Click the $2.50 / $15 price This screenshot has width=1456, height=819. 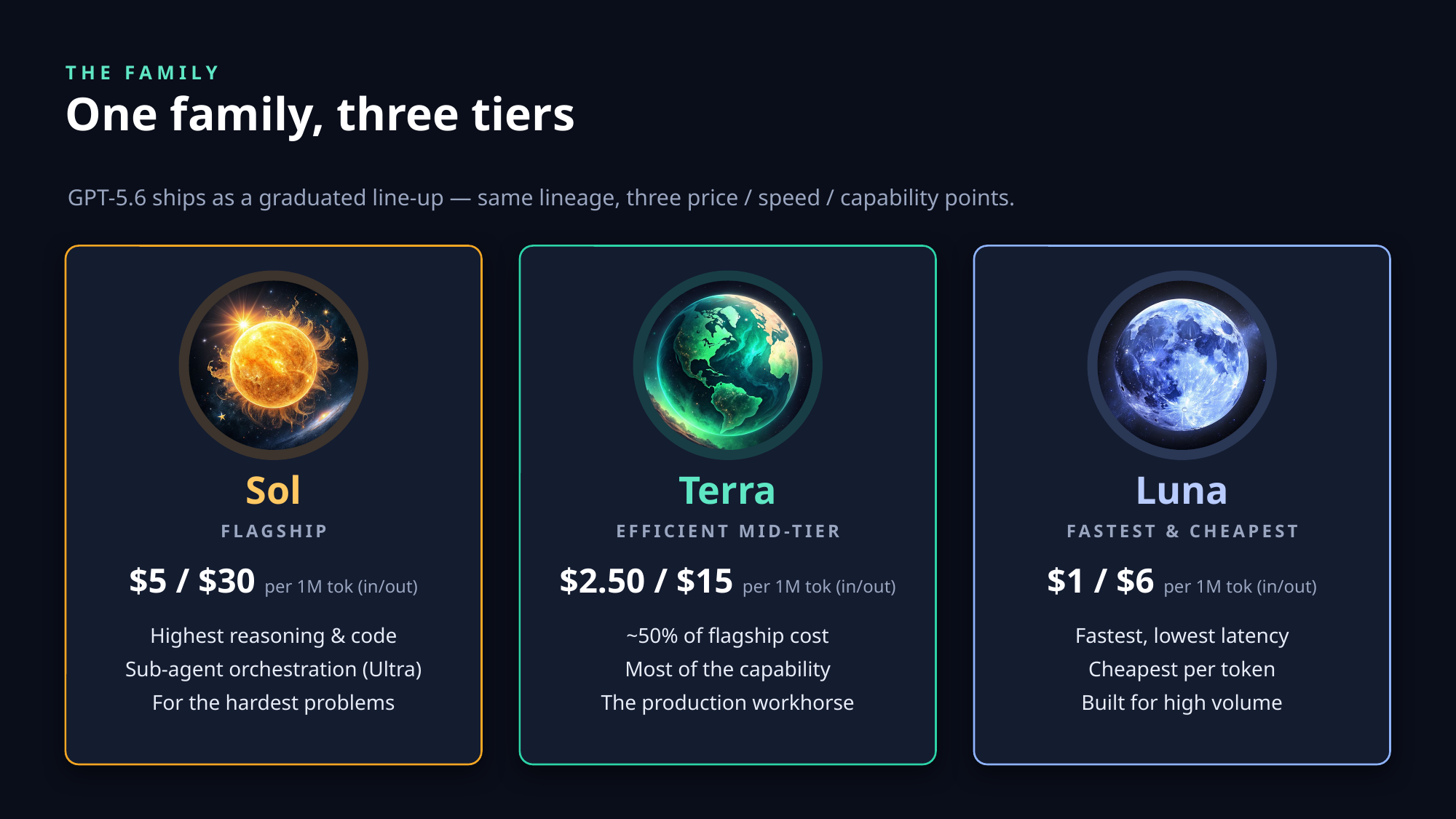point(646,581)
